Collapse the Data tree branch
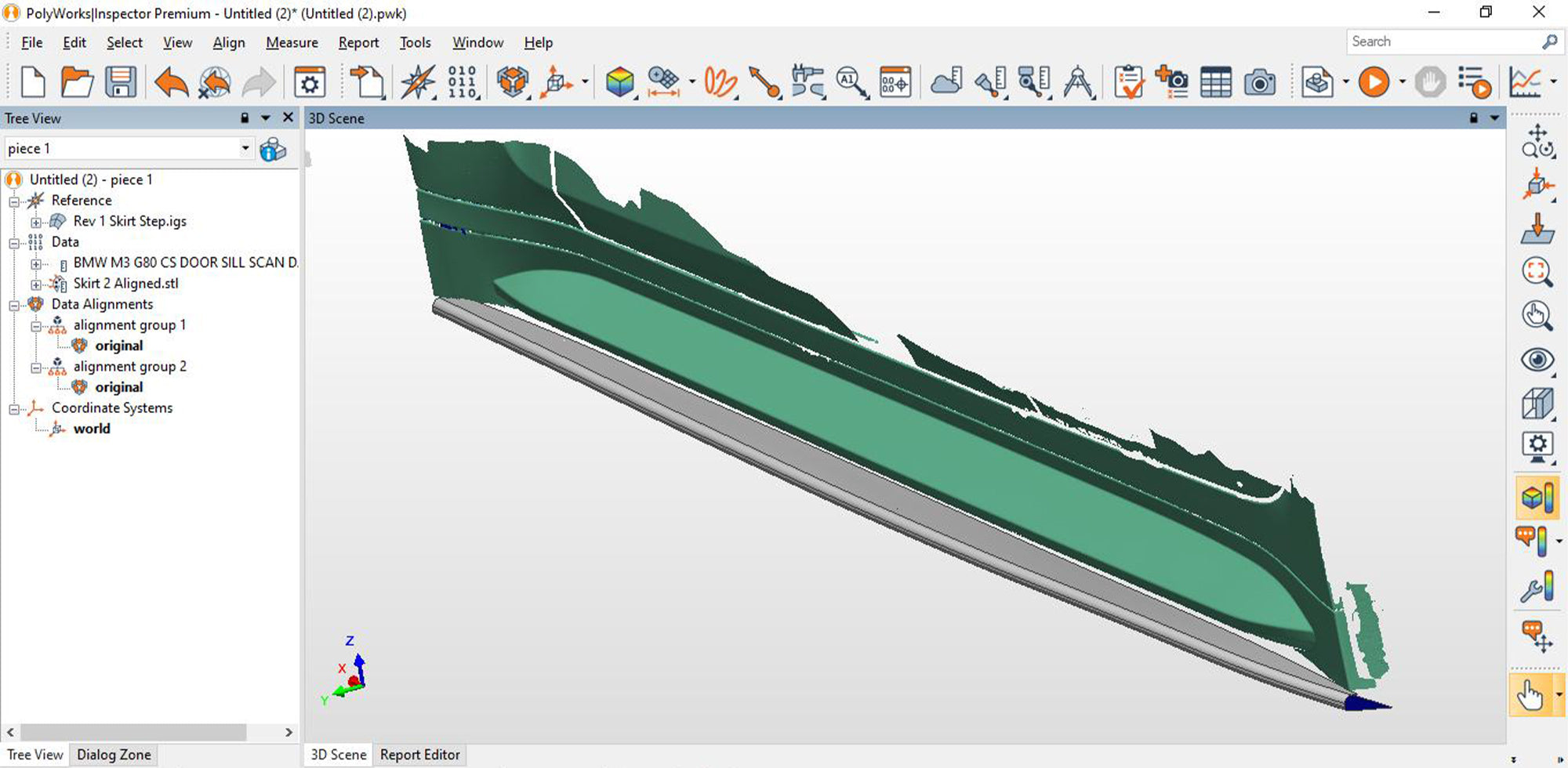This screenshot has width=1568, height=768. point(14,243)
